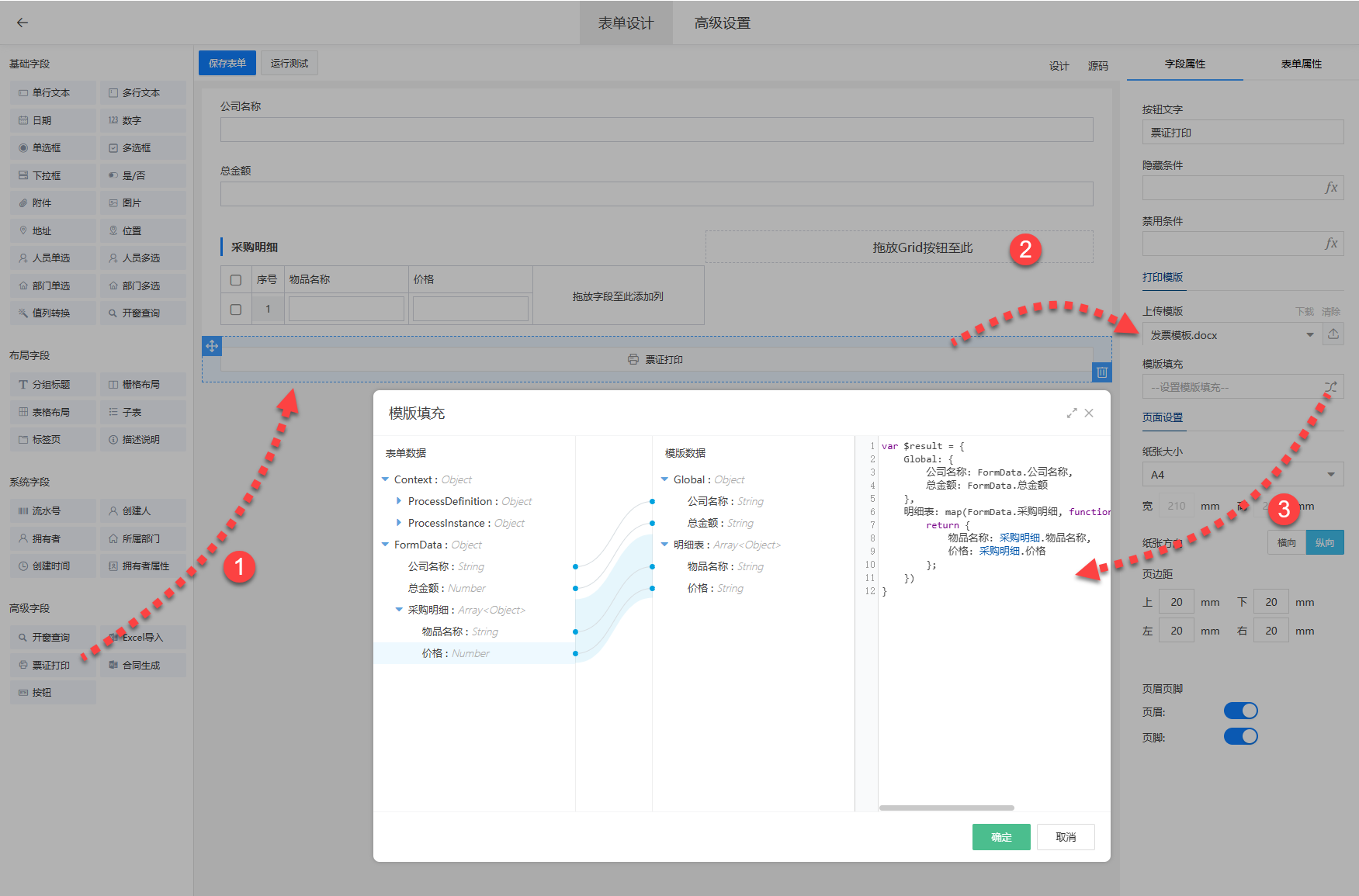1359x896 pixels.
Task: Click the upload template icon
Action: pos(1333,334)
